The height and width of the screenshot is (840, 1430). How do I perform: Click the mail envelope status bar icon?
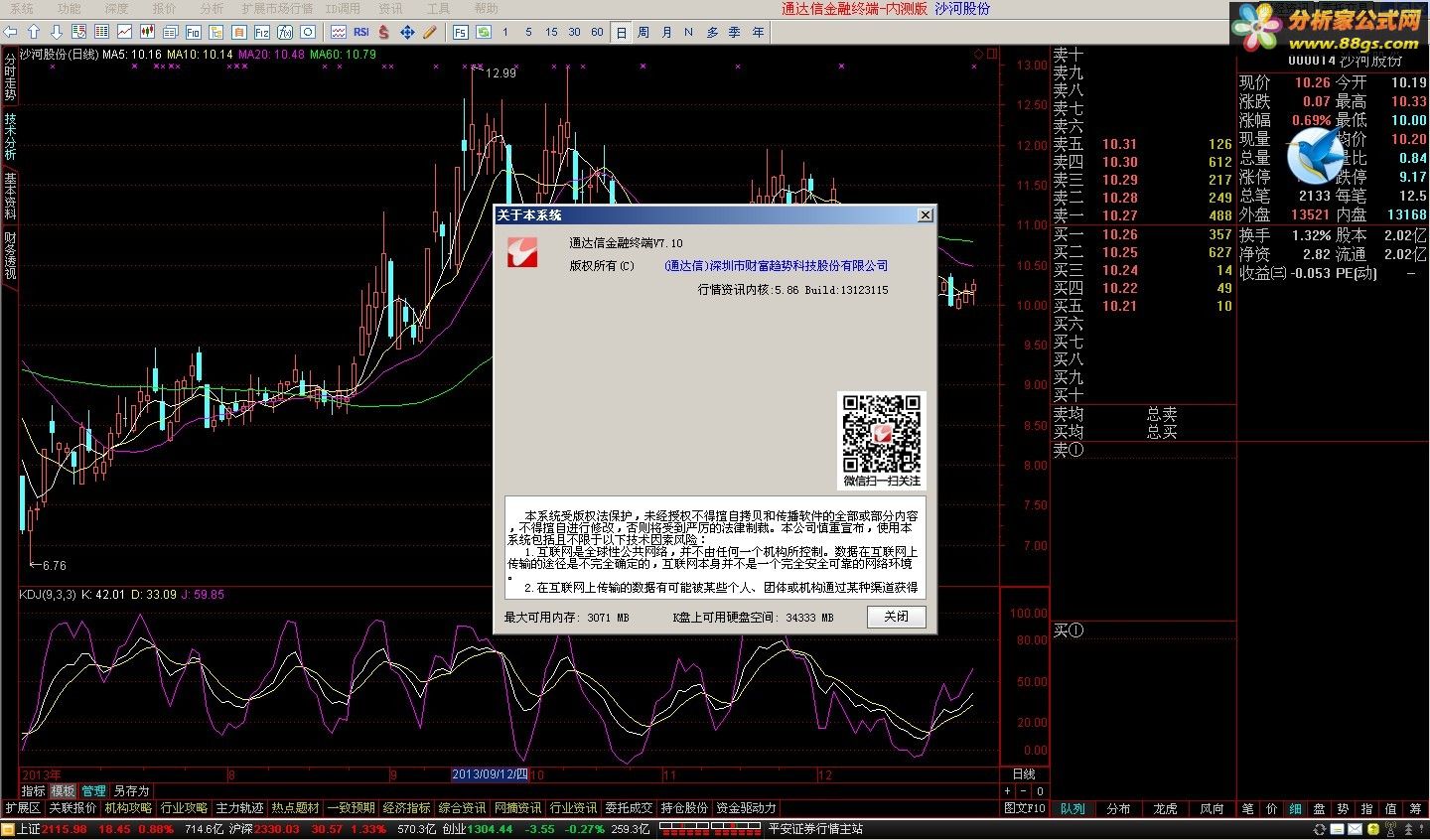1355,829
